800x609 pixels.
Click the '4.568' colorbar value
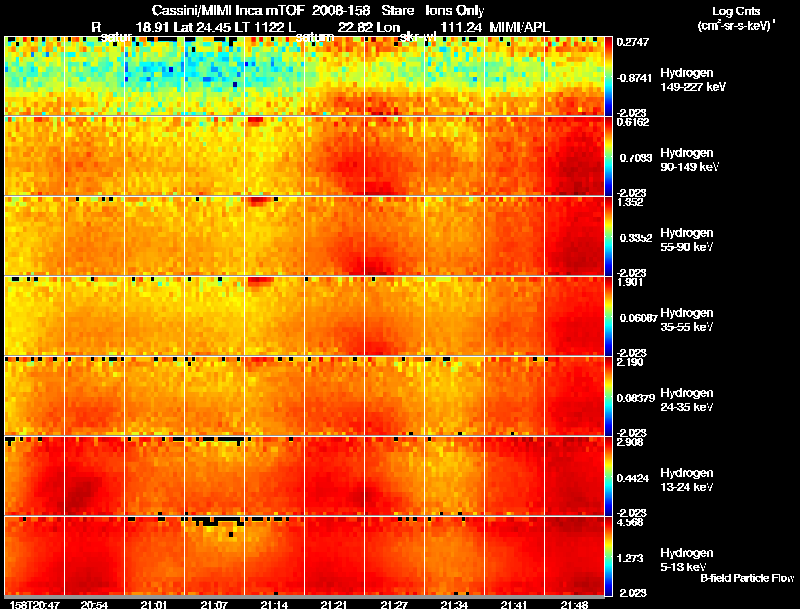click(630, 522)
